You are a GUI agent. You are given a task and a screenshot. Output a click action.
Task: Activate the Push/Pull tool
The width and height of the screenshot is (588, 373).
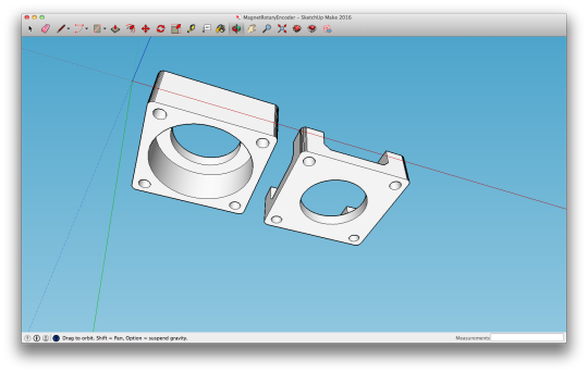115,29
